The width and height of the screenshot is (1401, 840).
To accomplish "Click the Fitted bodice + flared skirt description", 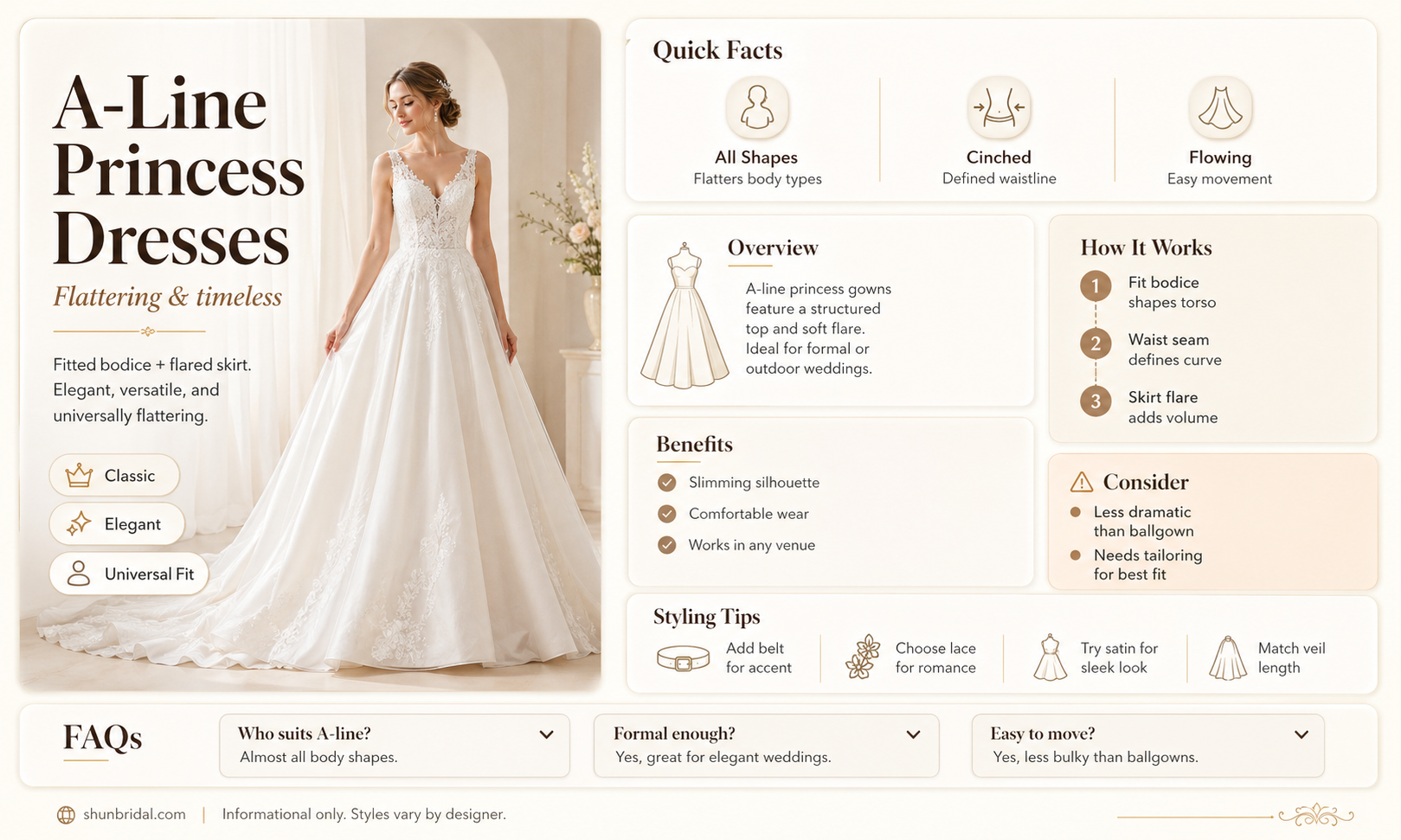I will click(x=152, y=390).
